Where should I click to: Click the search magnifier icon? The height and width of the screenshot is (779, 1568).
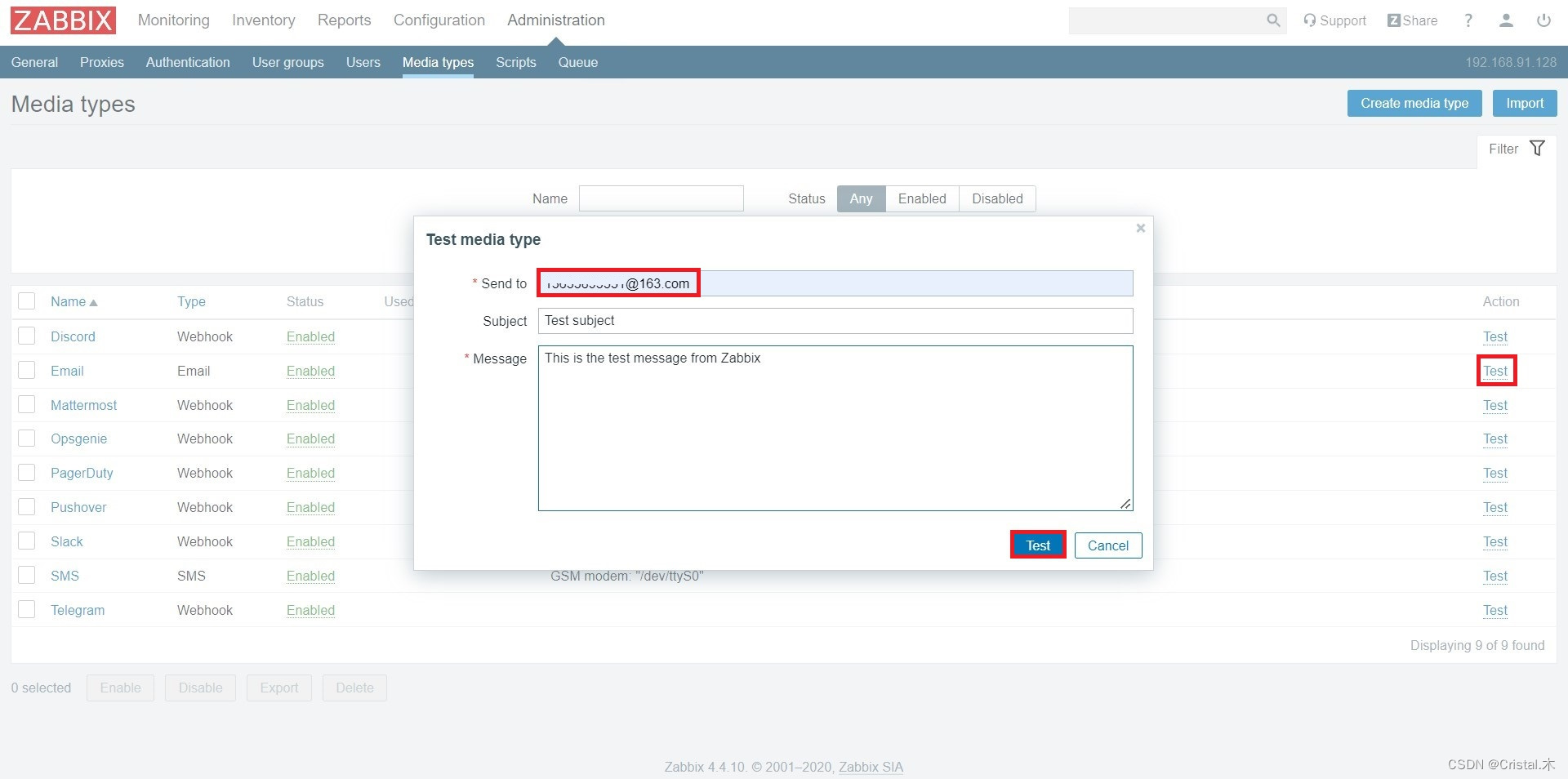(x=1273, y=20)
